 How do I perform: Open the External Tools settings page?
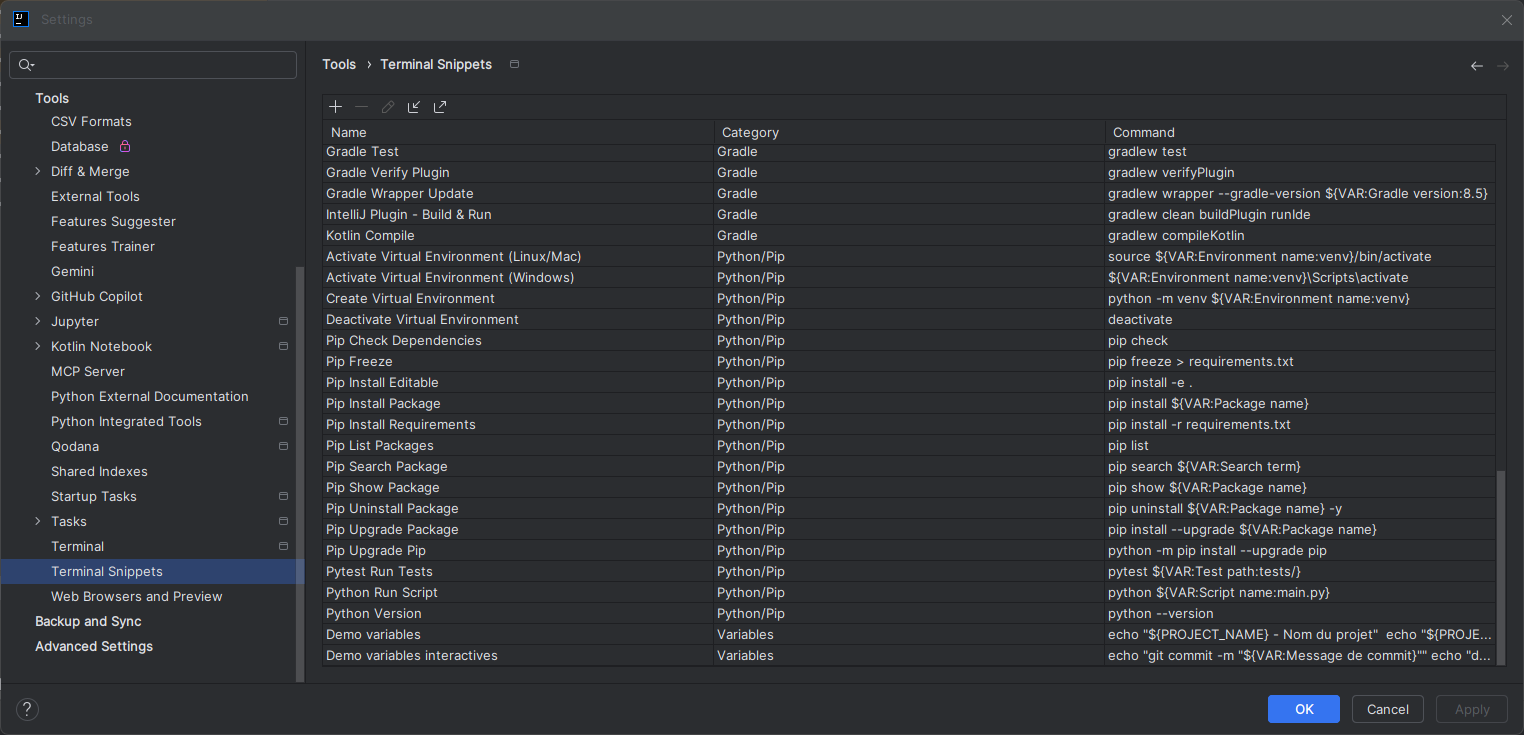point(95,196)
